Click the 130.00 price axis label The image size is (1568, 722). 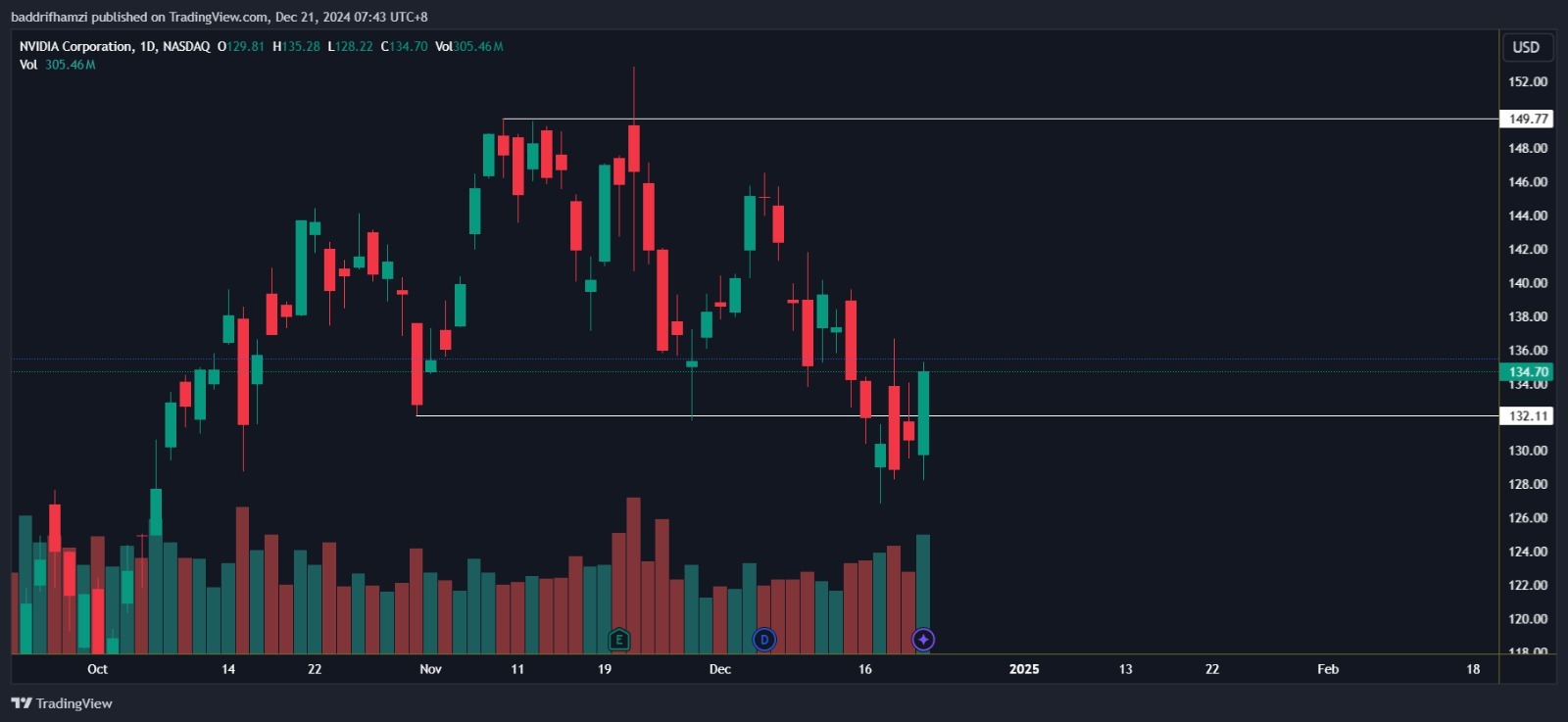1528,451
